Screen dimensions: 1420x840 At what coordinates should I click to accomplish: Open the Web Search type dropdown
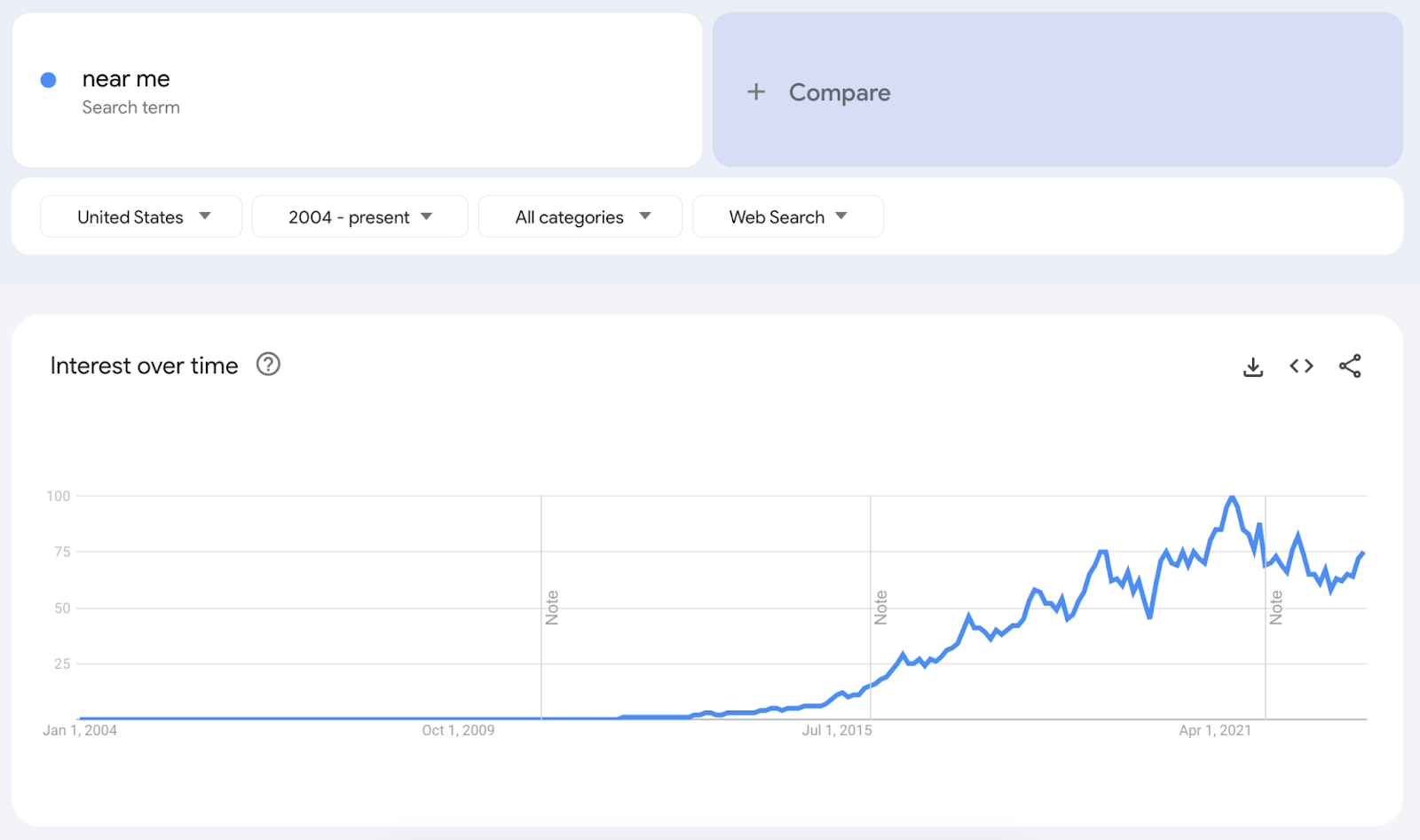pyautogui.click(x=788, y=216)
